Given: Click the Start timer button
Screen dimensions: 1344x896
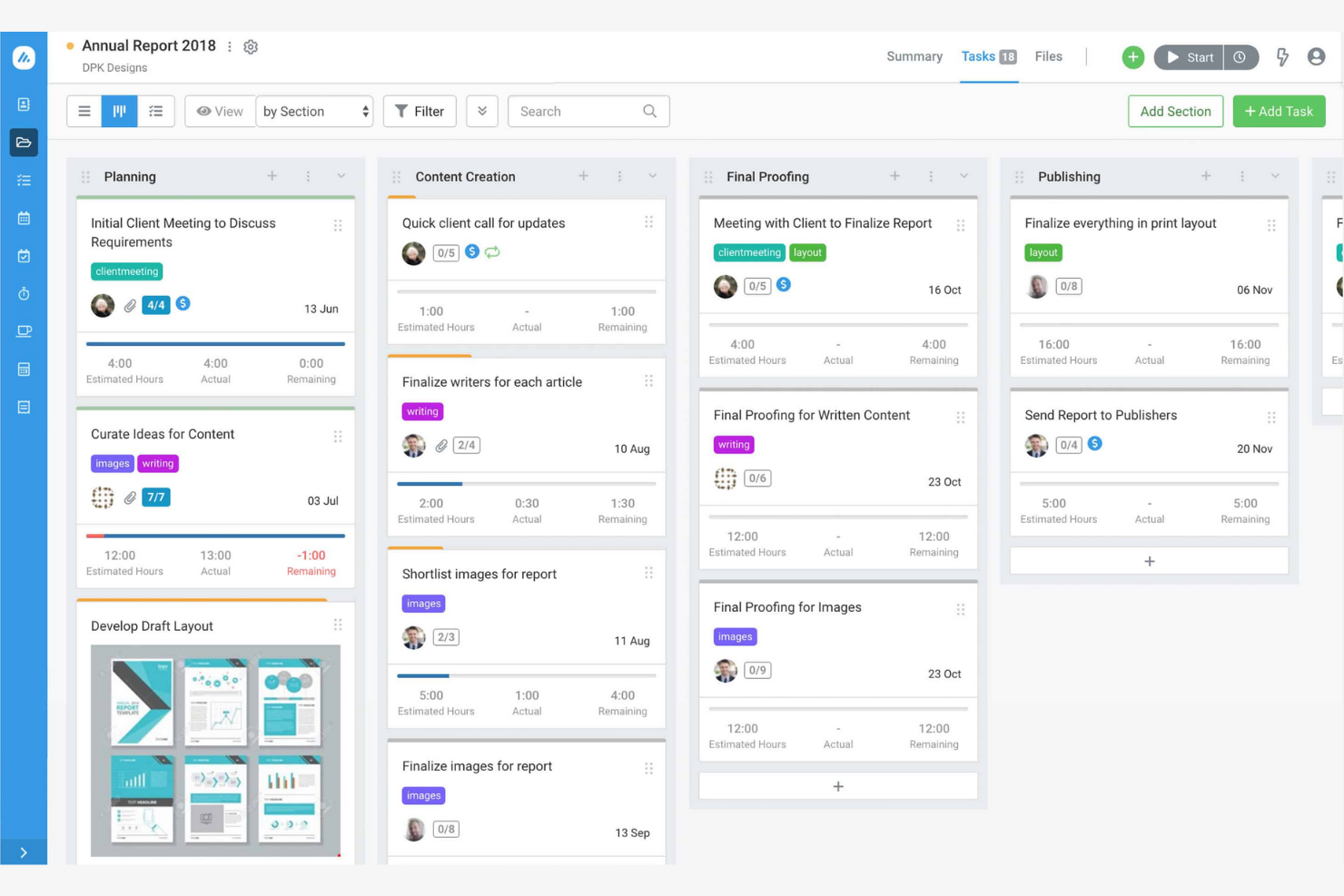Looking at the screenshot, I should (1188, 56).
